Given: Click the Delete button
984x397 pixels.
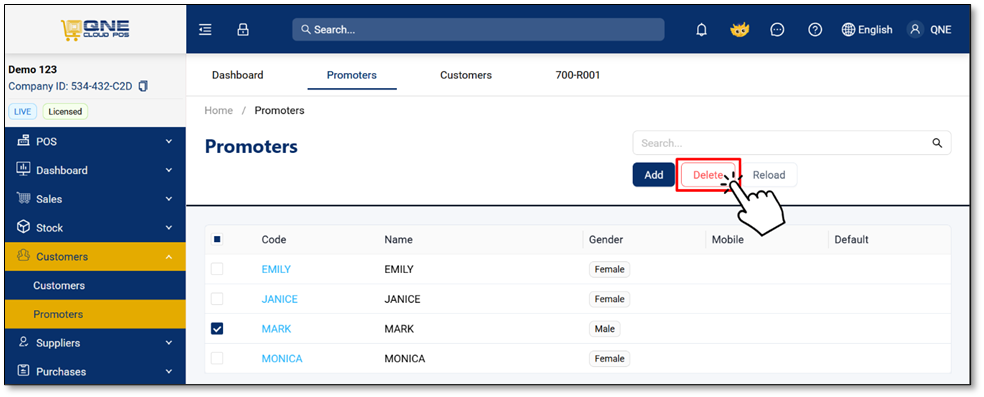Looking at the screenshot, I should pos(709,175).
